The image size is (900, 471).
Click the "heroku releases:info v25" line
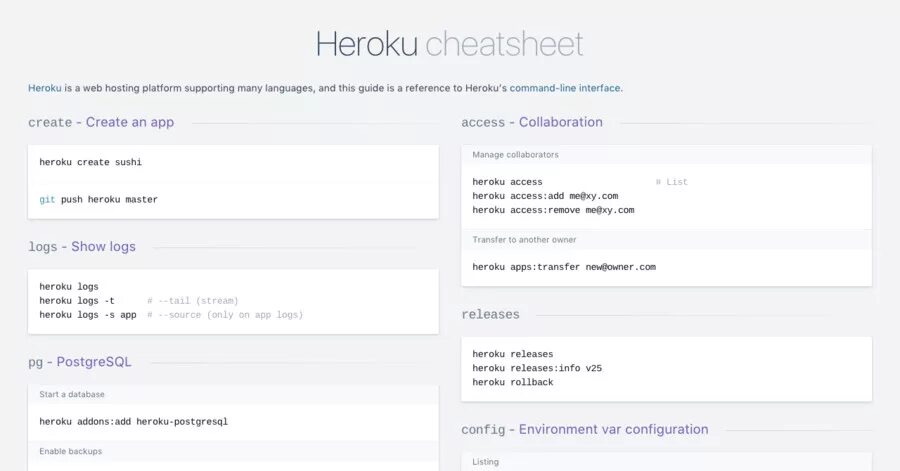click(537, 368)
